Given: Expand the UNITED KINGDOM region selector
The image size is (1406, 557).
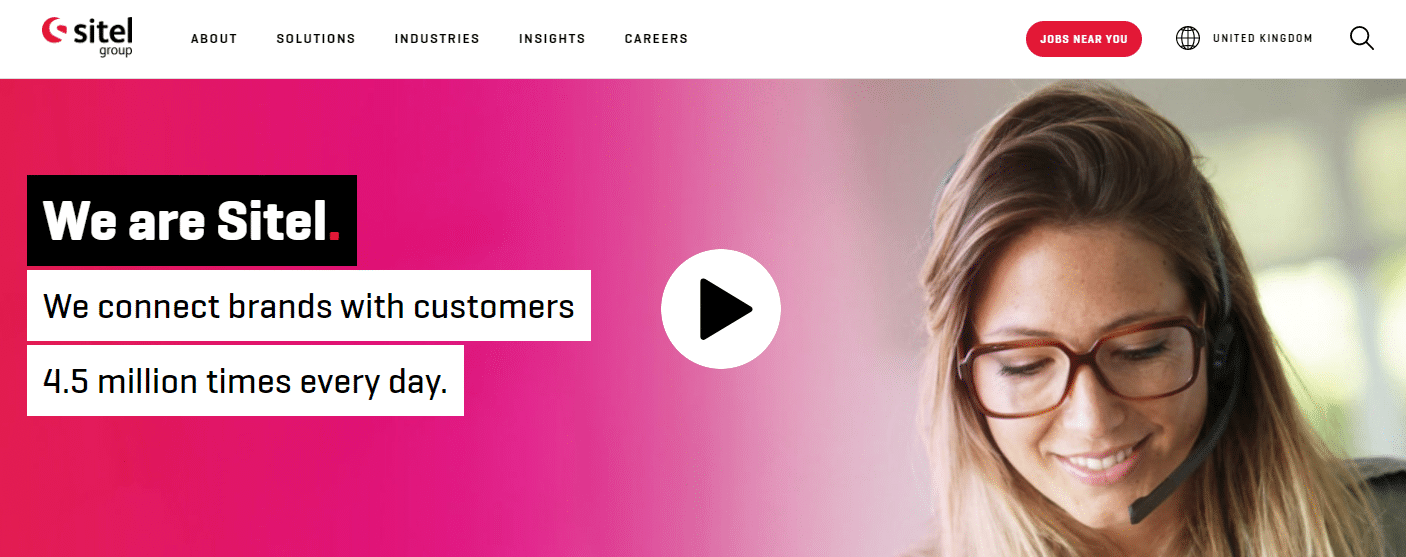Looking at the screenshot, I should pyautogui.click(x=1262, y=39).
